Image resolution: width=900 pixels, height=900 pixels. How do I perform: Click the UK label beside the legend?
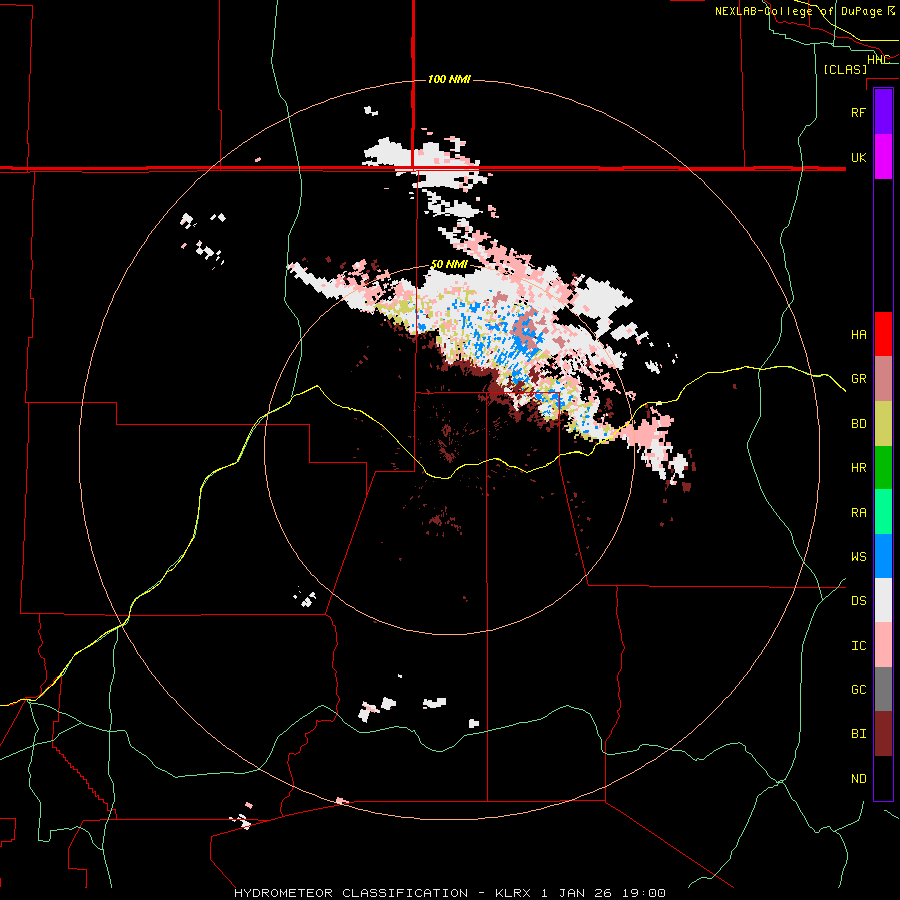coord(858,157)
